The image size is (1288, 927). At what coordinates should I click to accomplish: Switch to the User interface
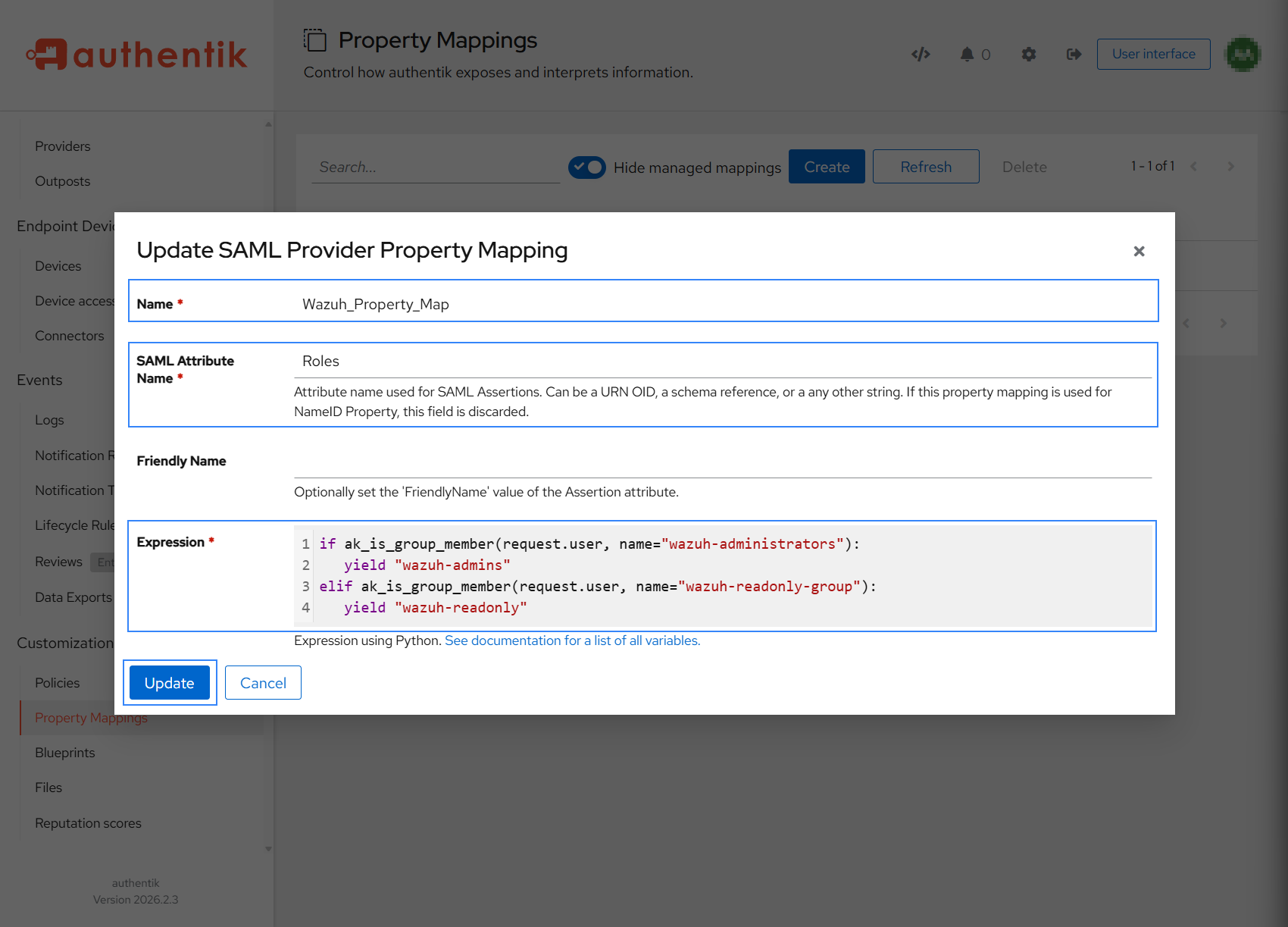(1153, 54)
